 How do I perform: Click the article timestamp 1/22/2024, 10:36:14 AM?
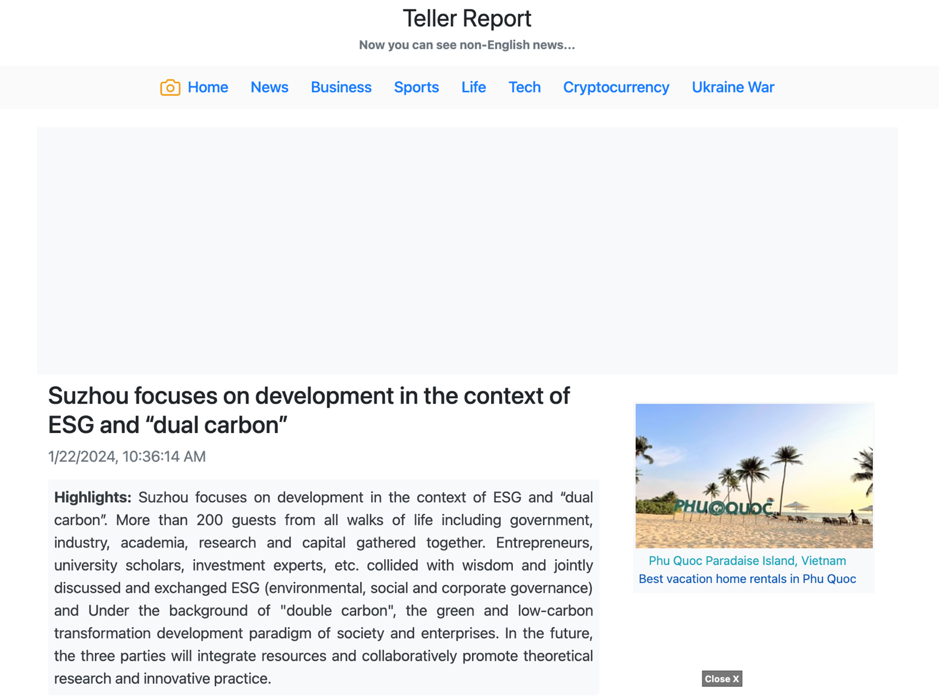tap(127, 457)
